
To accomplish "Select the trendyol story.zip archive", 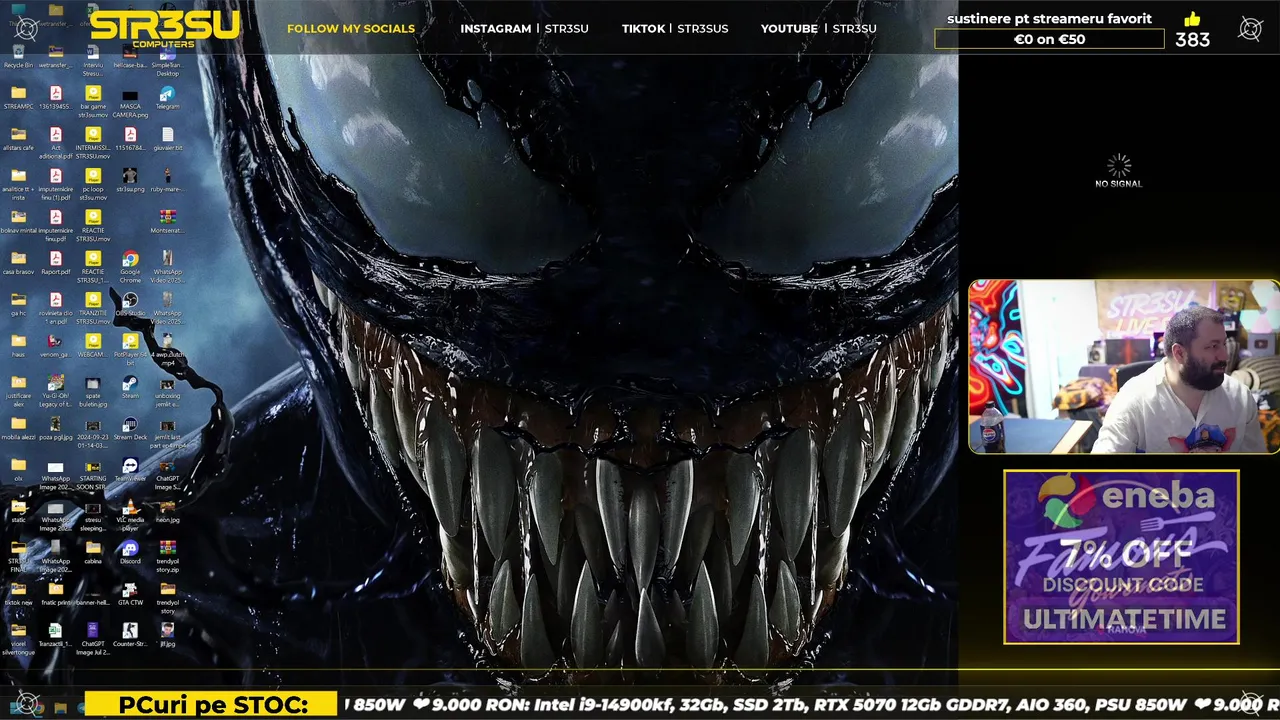I will click(x=167, y=557).
